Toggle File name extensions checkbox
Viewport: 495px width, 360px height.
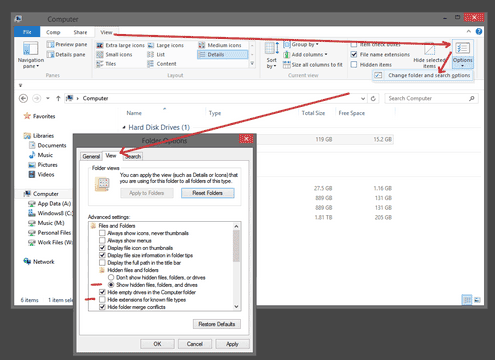tap(354, 54)
